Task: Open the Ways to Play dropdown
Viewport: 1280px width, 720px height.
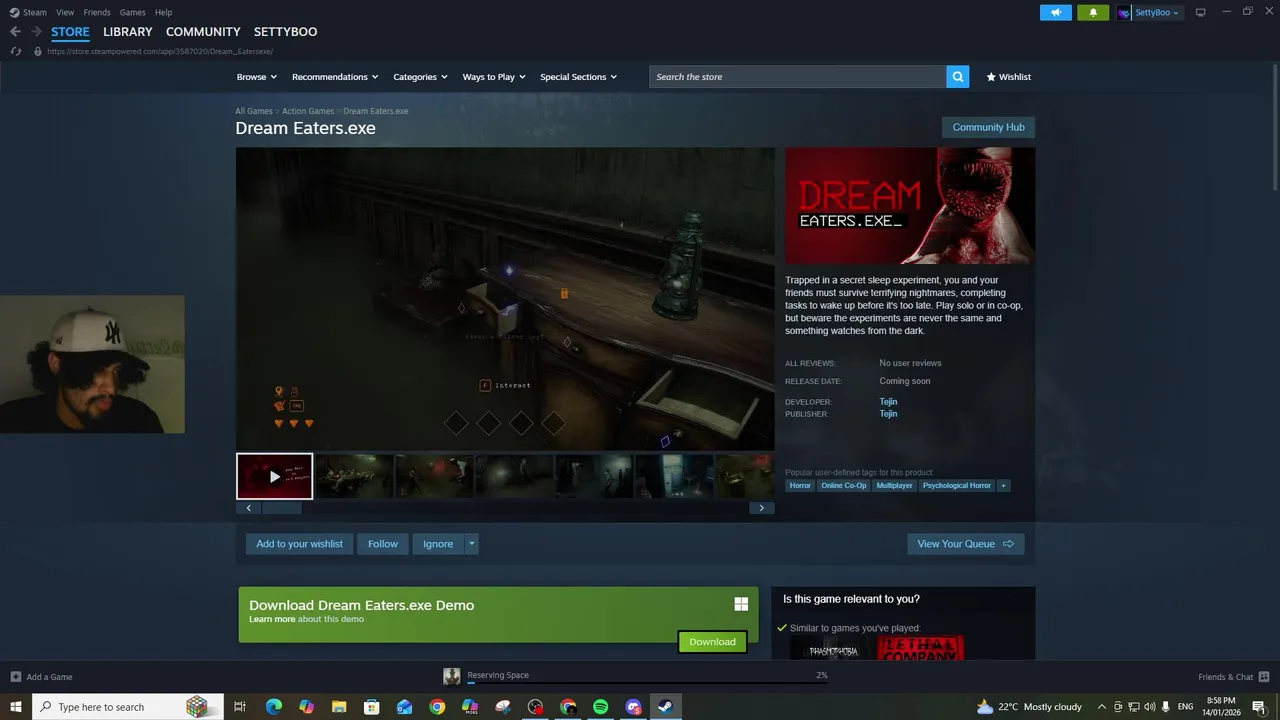Action: coord(494,77)
